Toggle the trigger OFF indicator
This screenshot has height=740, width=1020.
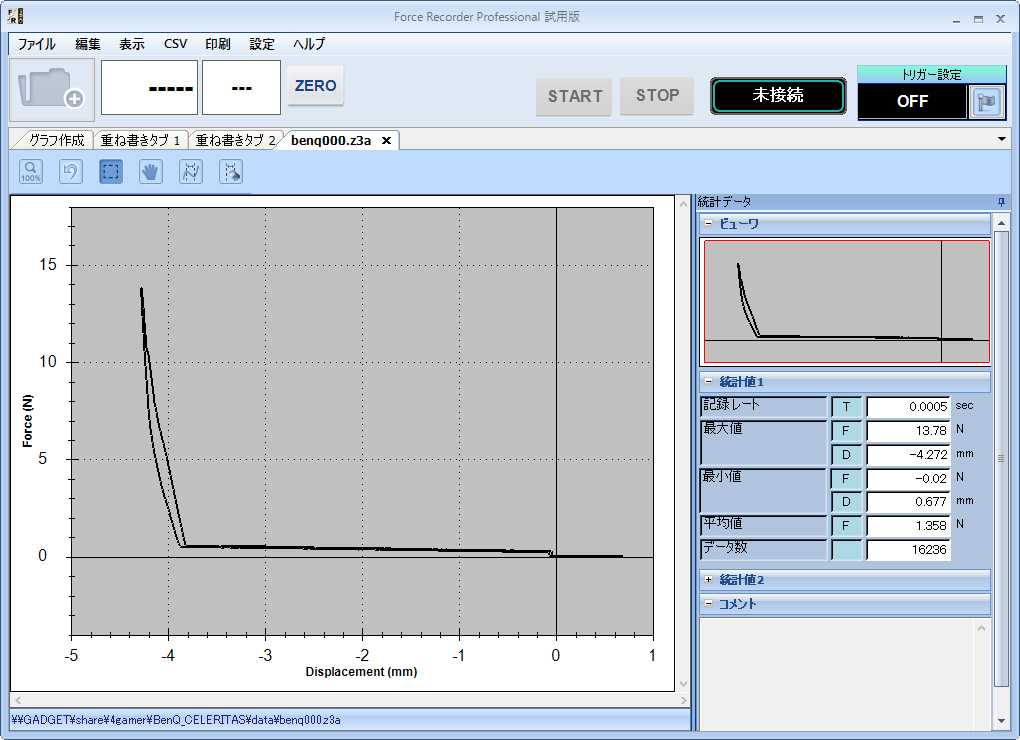pyautogui.click(x=912, y=101)
